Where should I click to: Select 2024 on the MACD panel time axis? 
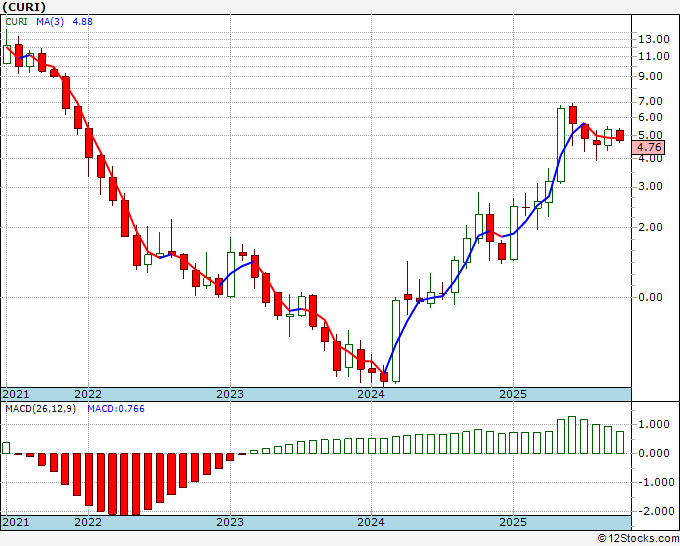371,522
